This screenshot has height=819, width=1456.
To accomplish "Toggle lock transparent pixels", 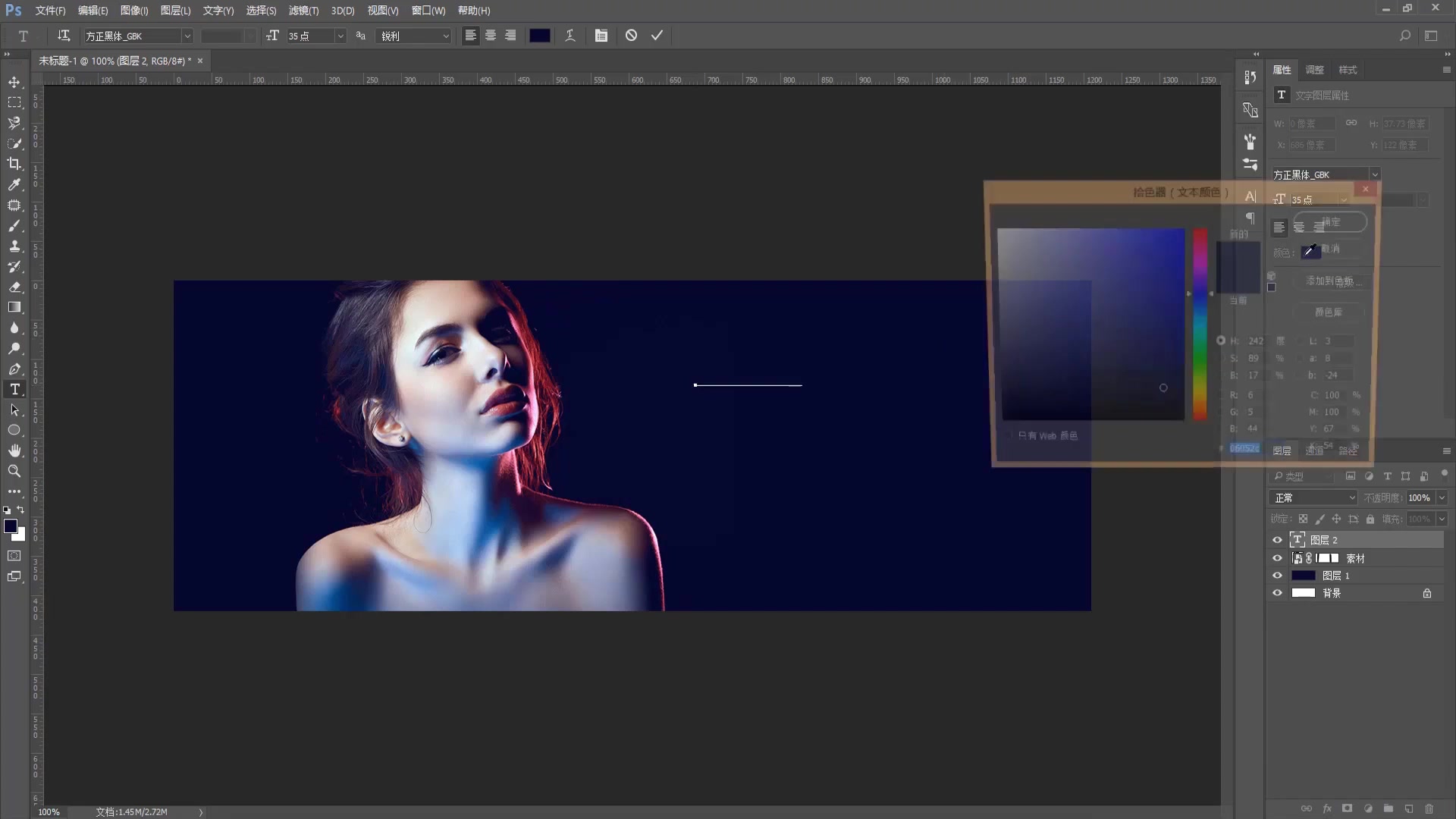I will point(1303,519).
